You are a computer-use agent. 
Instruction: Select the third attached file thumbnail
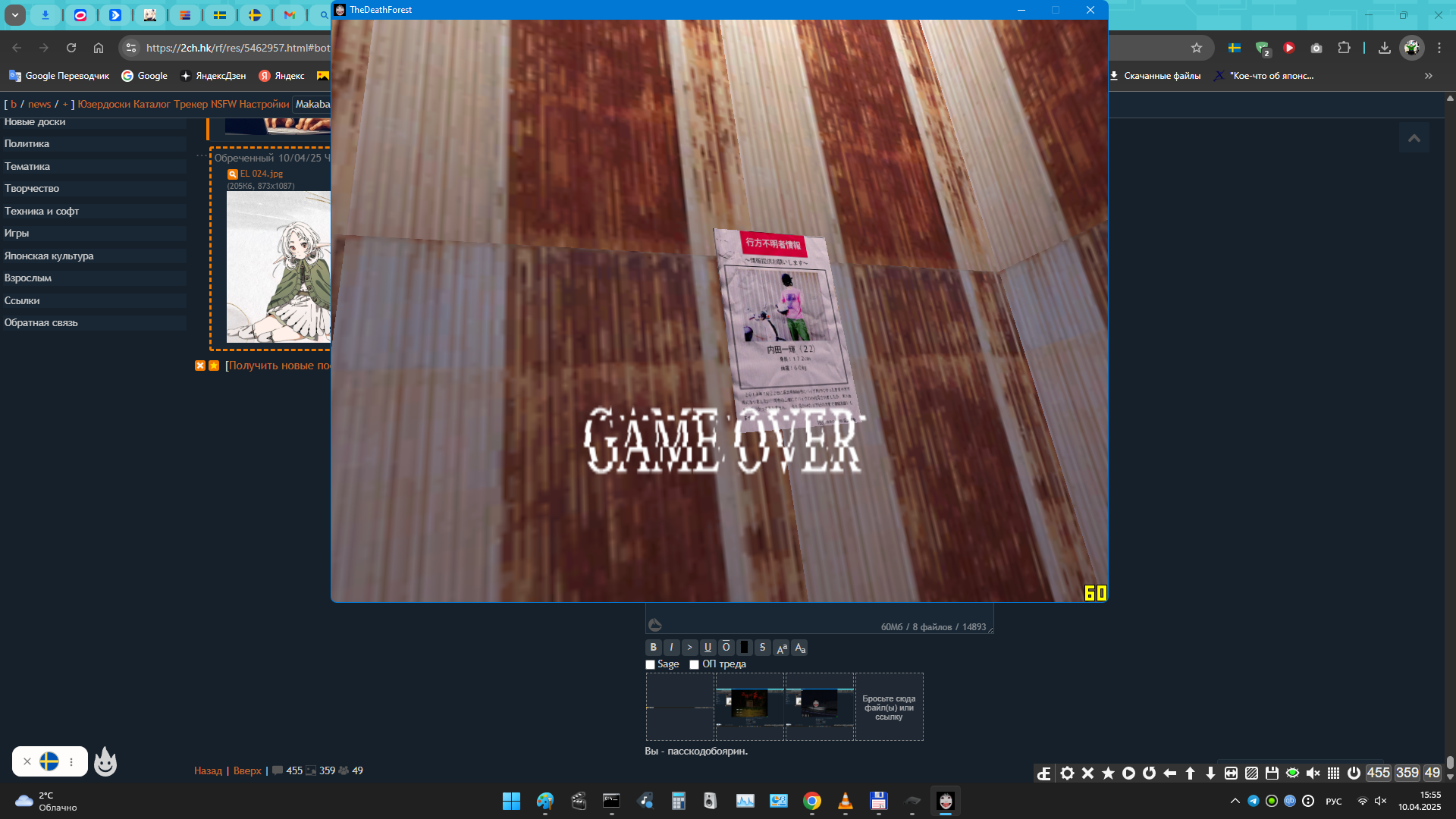pos(819,707)
